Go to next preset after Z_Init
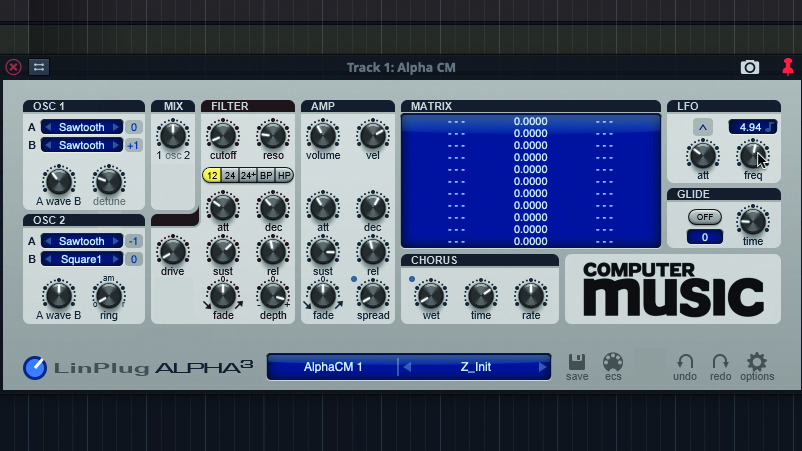The height and width of the screenshot is (451, 802). point(542,367)
